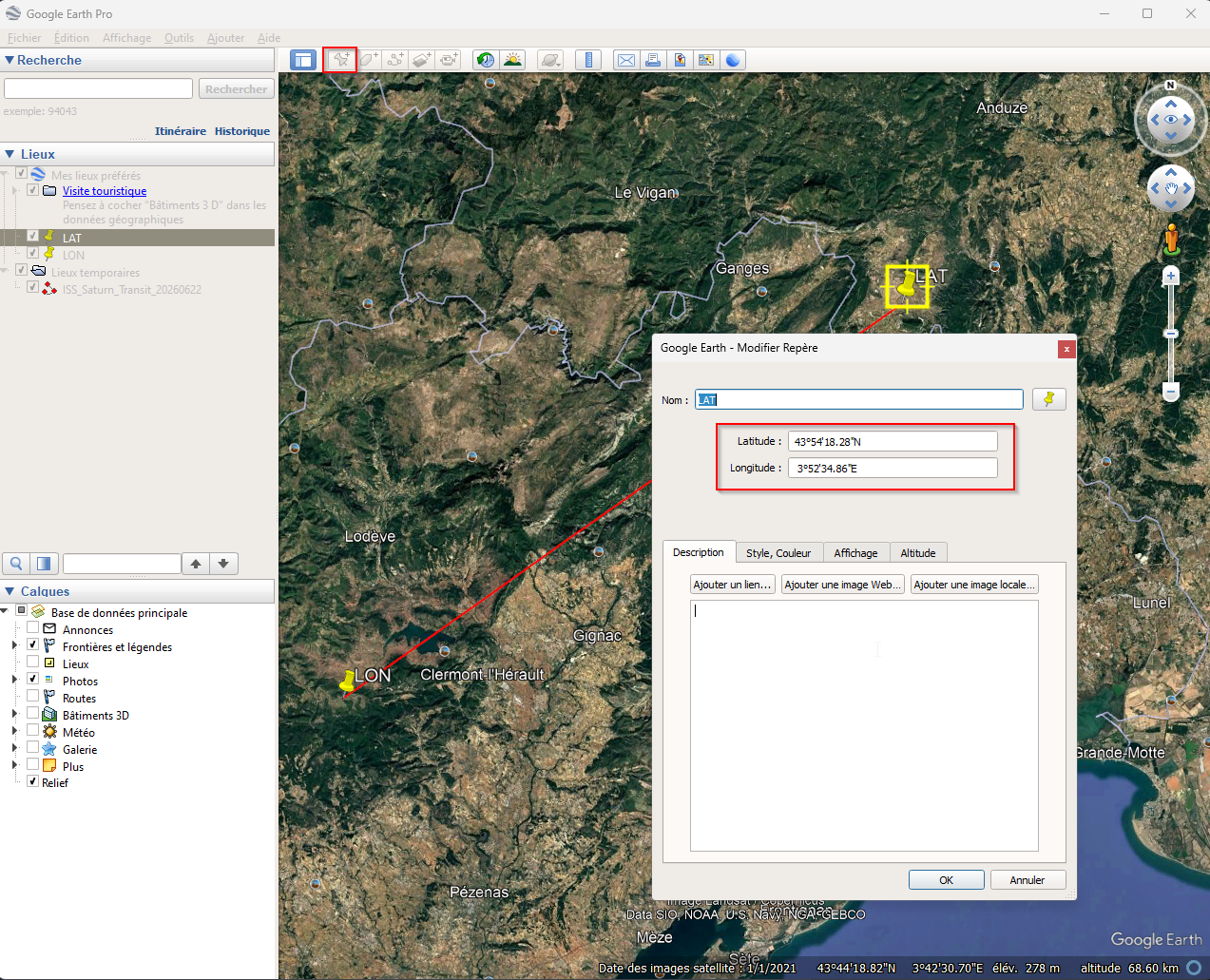
Task: Switch to the Altitude tab
Action: (918, 553)
